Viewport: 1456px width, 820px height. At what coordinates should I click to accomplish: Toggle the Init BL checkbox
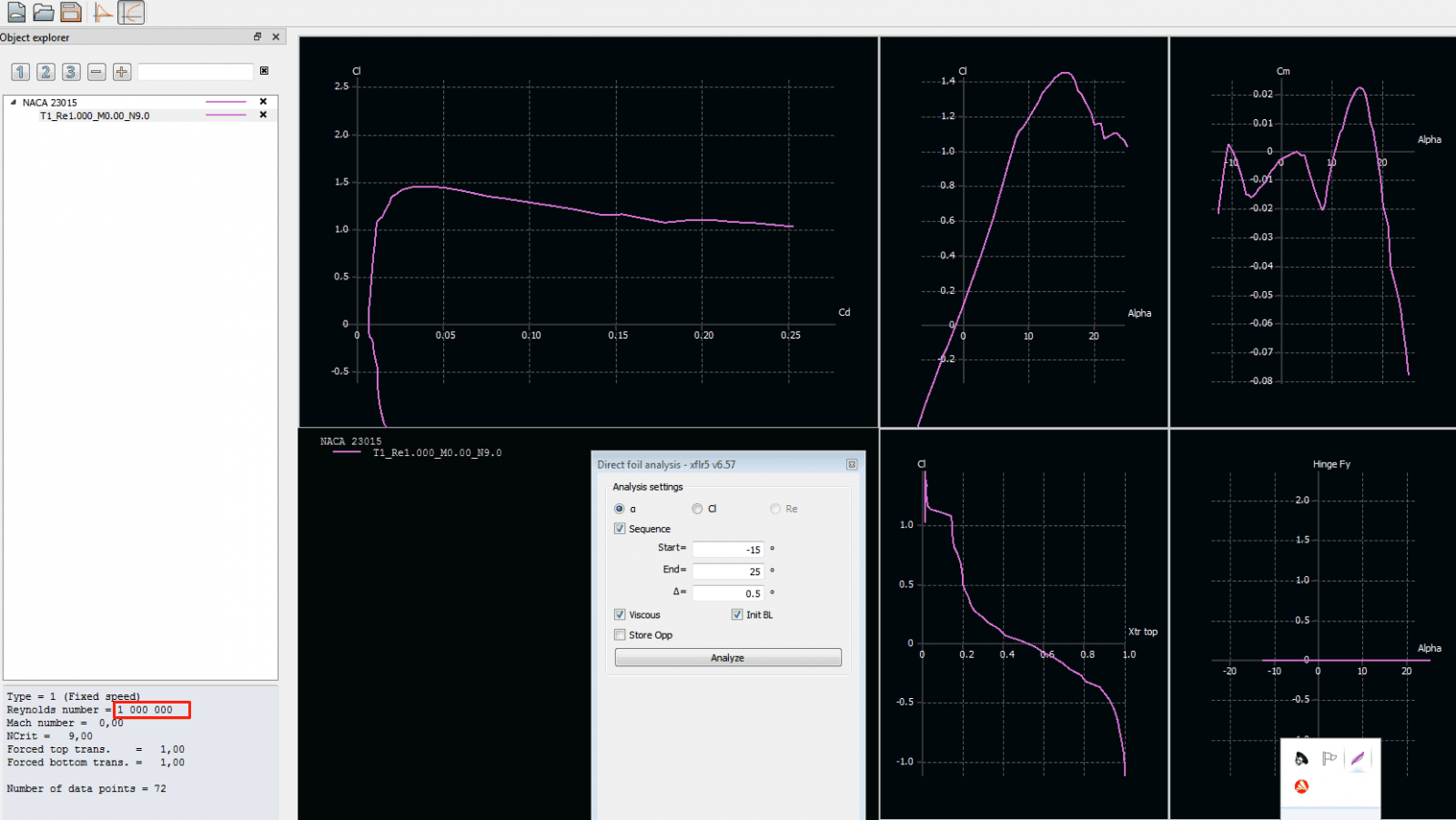tap(737, 614)
